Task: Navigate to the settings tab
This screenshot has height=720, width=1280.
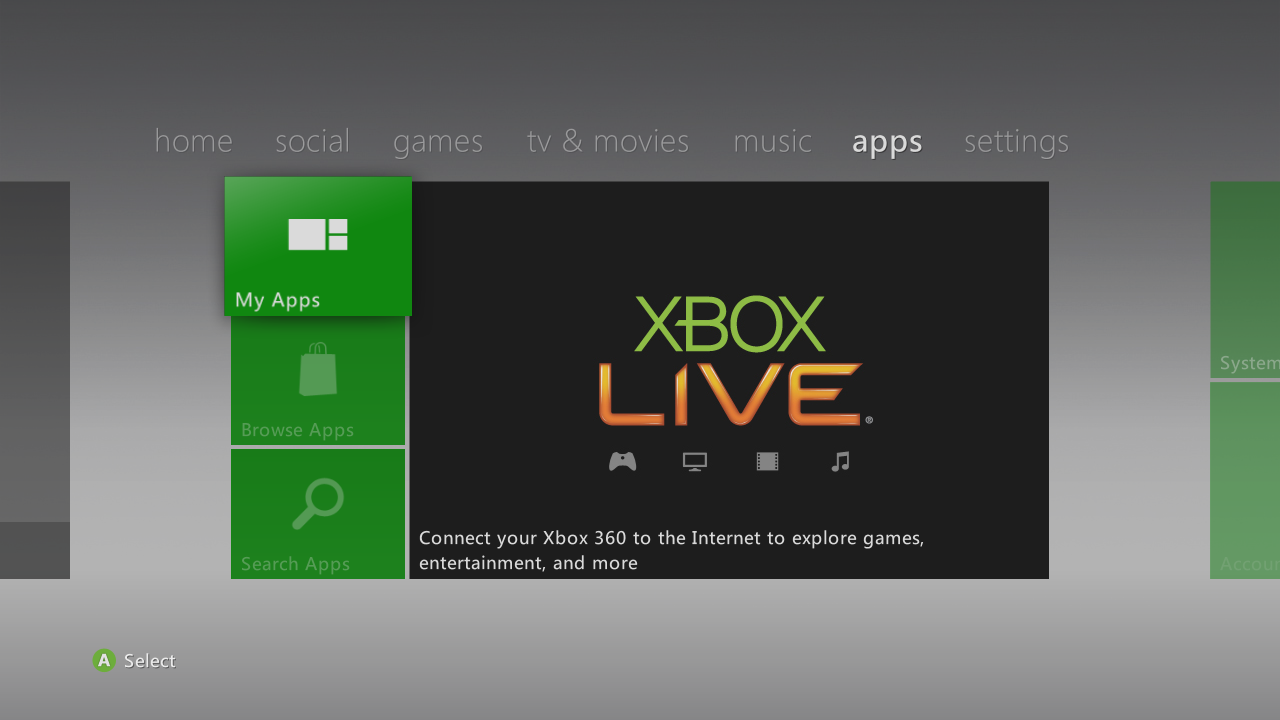Action: (x=1016, y=142)
